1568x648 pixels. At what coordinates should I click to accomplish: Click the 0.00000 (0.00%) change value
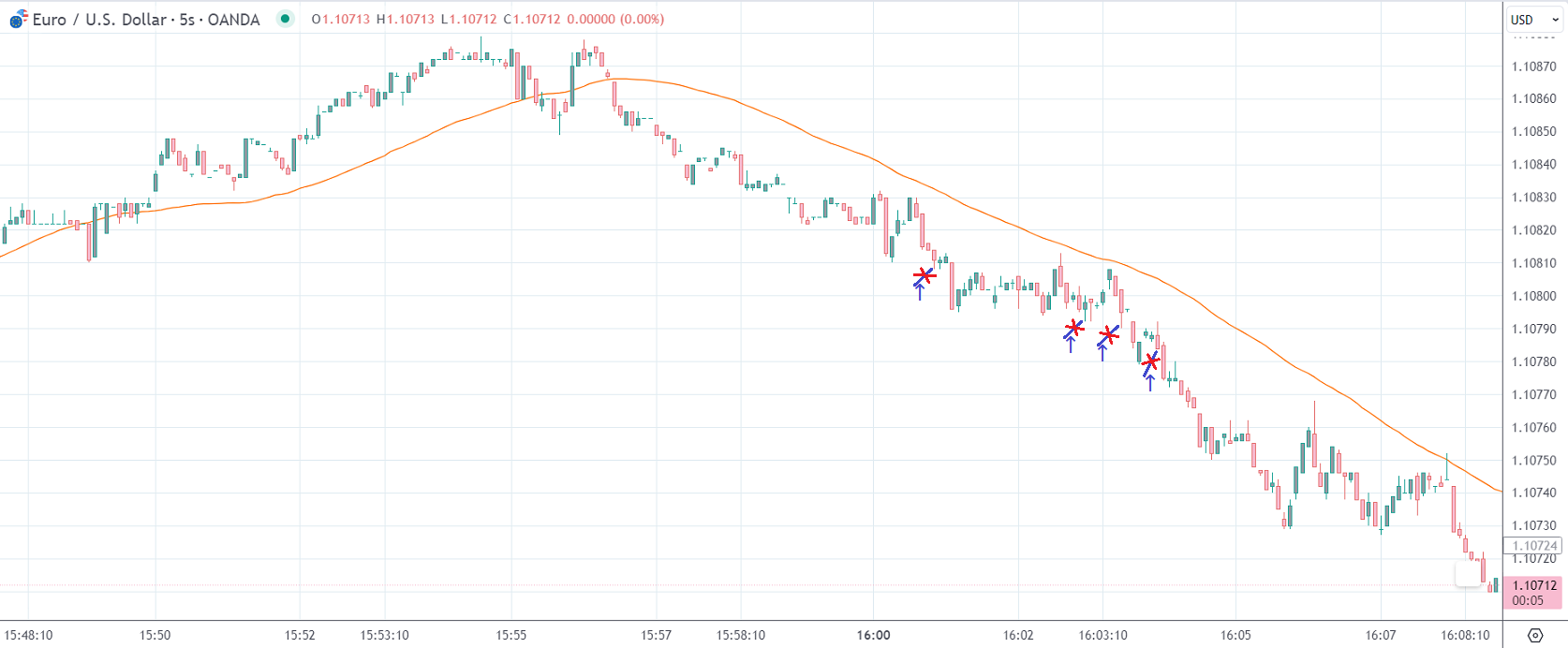pyautogui.click(x=615, y=19)
